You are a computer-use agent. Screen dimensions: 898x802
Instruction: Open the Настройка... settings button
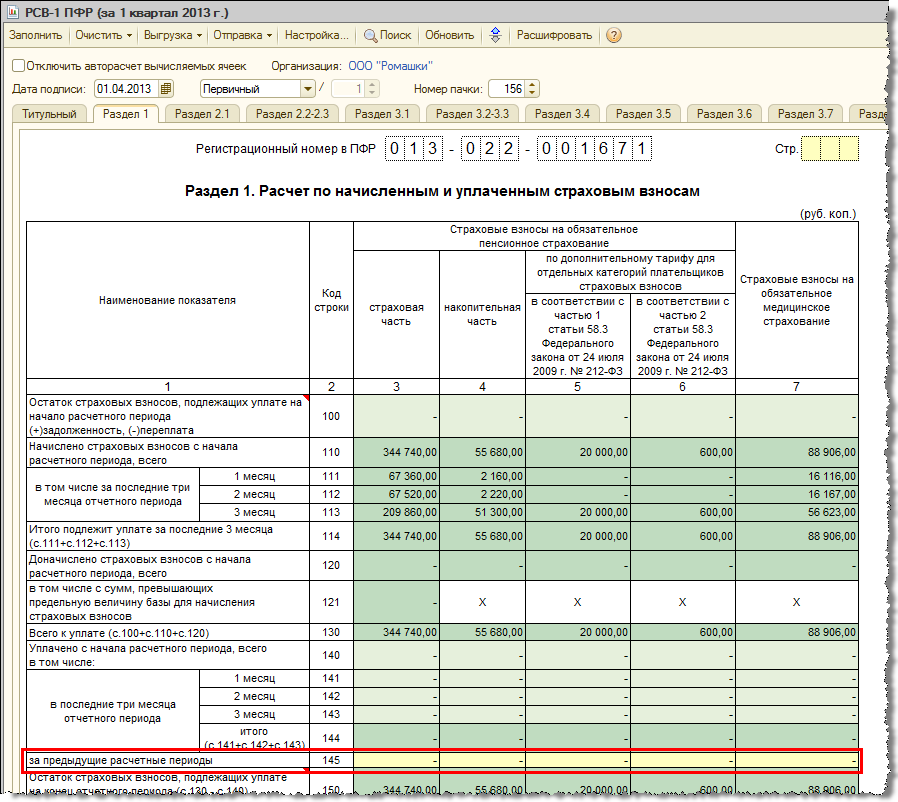pos(317,35)
